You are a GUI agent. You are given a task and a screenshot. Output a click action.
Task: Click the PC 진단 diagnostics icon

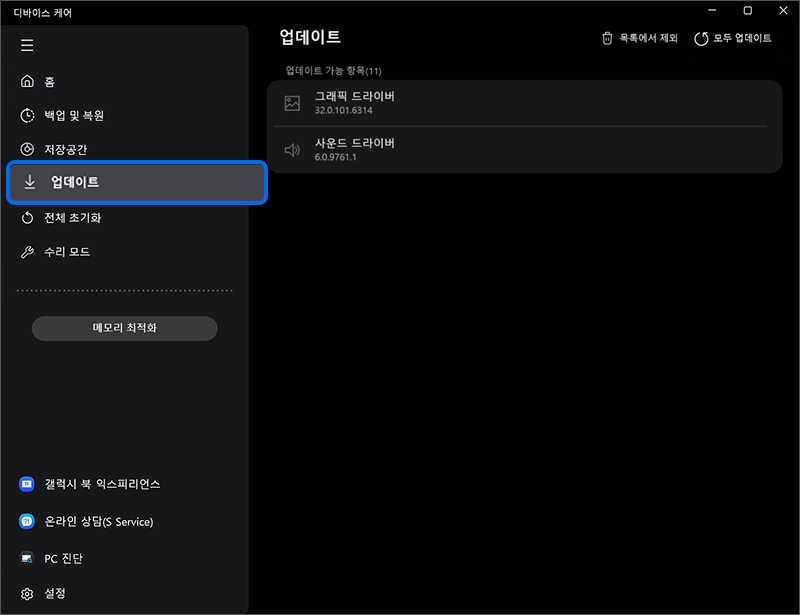(x=27, y=558)
